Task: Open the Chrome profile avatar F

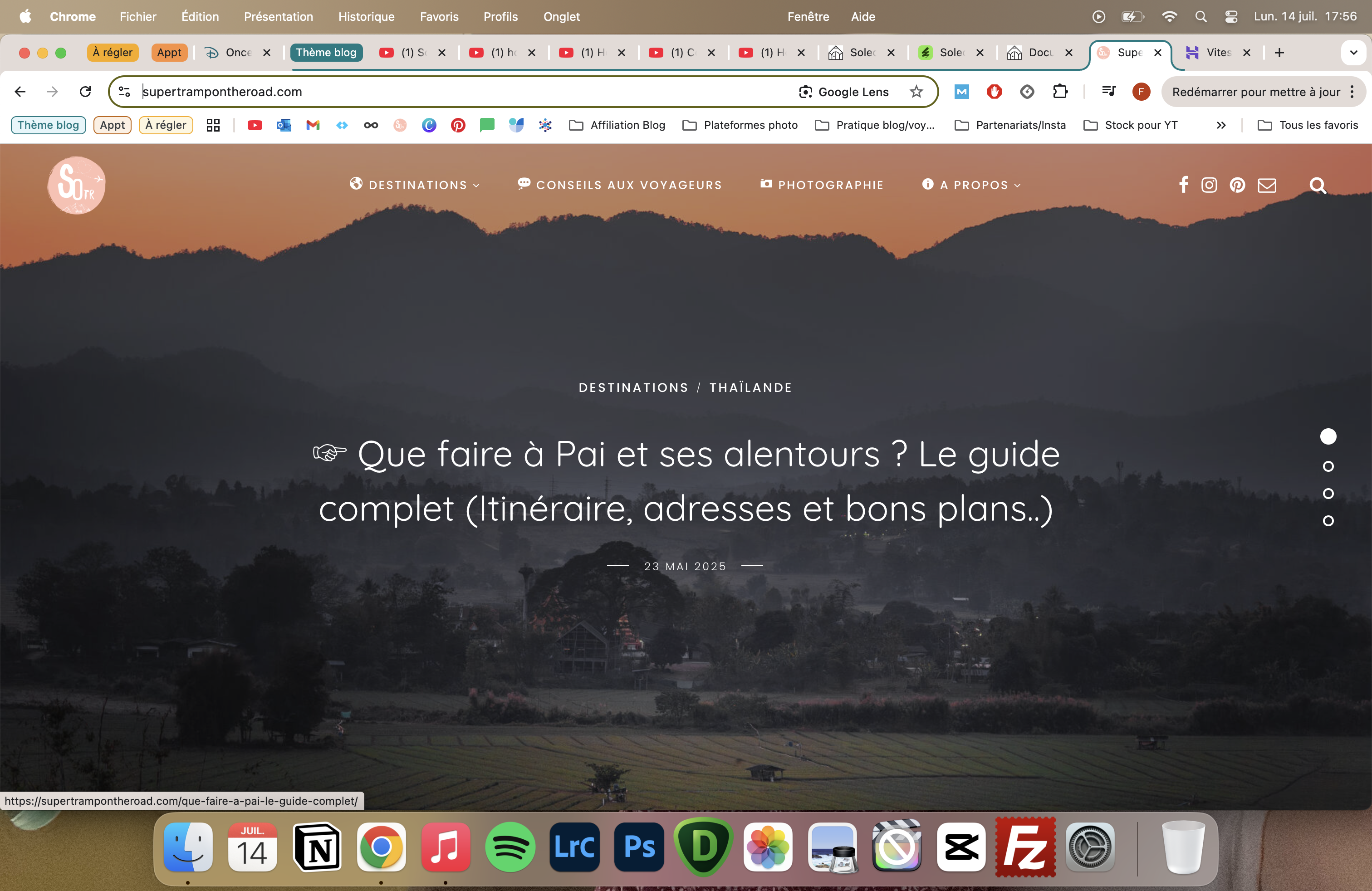Action: tap(1141, 92)
